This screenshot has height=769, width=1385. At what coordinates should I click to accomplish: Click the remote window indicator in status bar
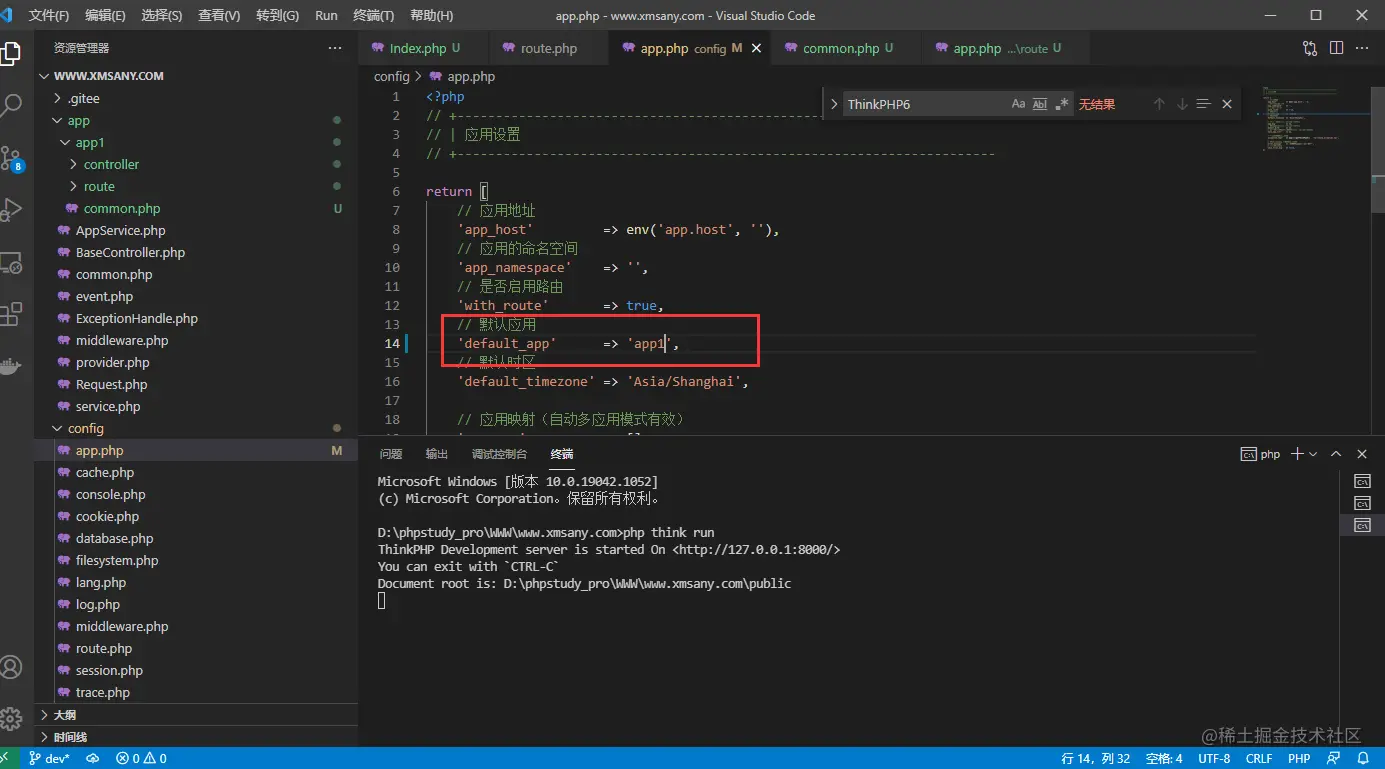pyautogui.click(x=6, y=758)
